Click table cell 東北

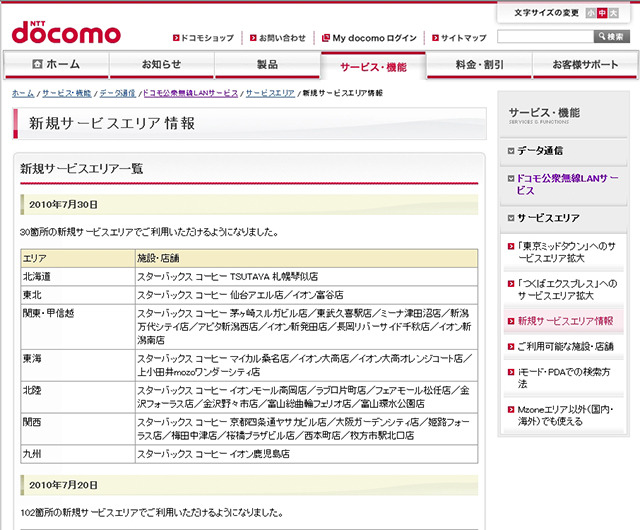[78, 295]
